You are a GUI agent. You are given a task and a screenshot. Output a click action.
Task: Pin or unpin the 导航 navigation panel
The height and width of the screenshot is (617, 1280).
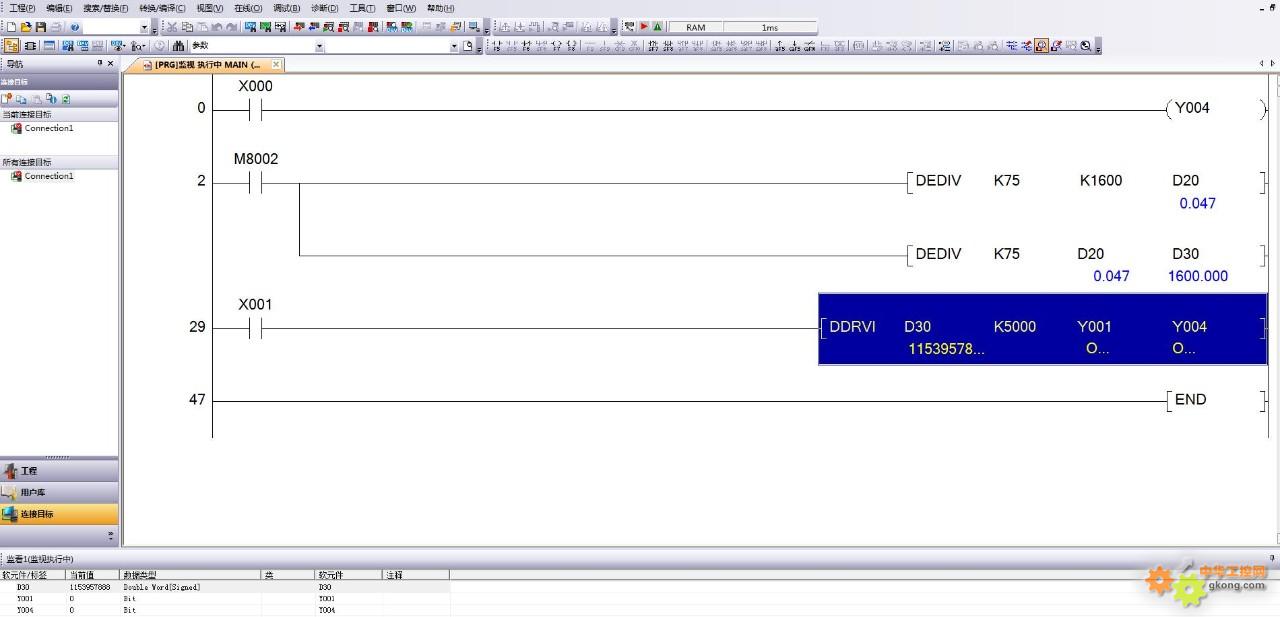pos(100,64)
